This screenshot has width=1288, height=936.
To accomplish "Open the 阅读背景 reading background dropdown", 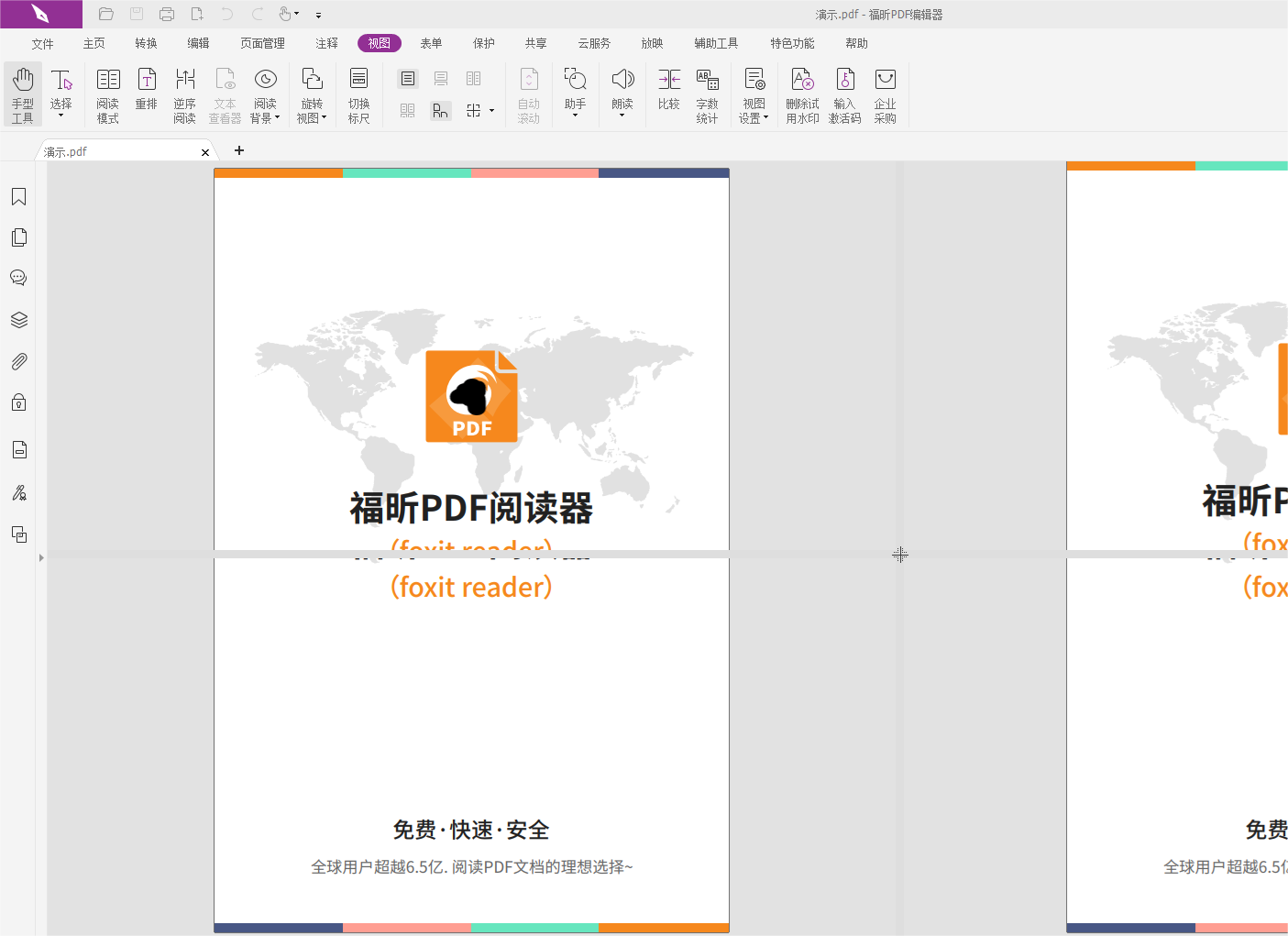I will (277, 117).
